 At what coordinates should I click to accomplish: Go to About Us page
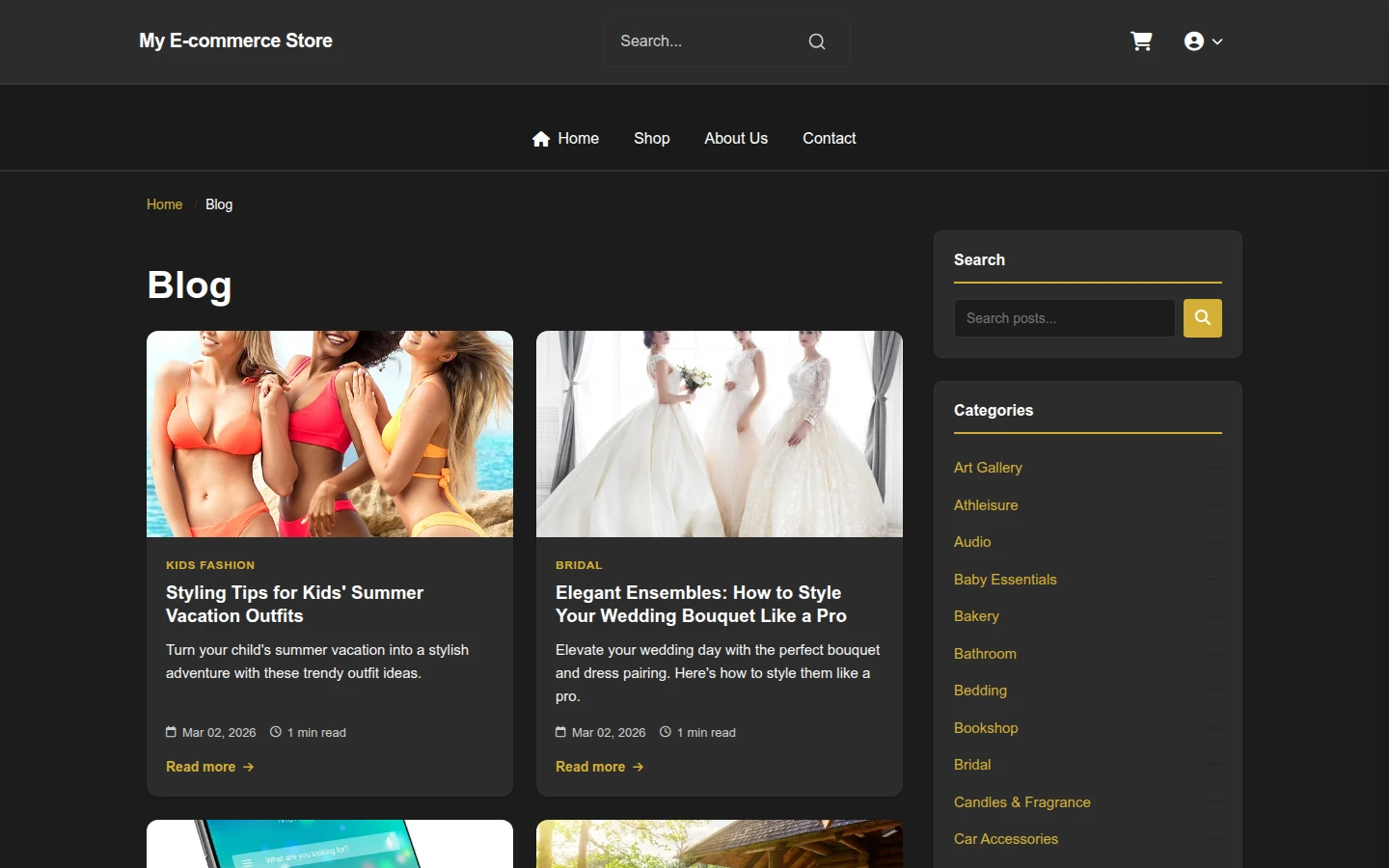coord(736,139)
